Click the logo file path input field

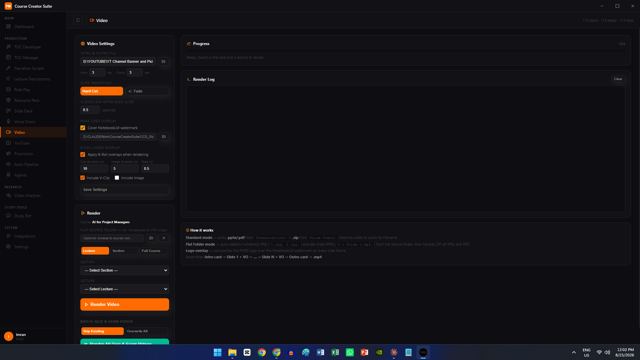[x=119, y=137]
